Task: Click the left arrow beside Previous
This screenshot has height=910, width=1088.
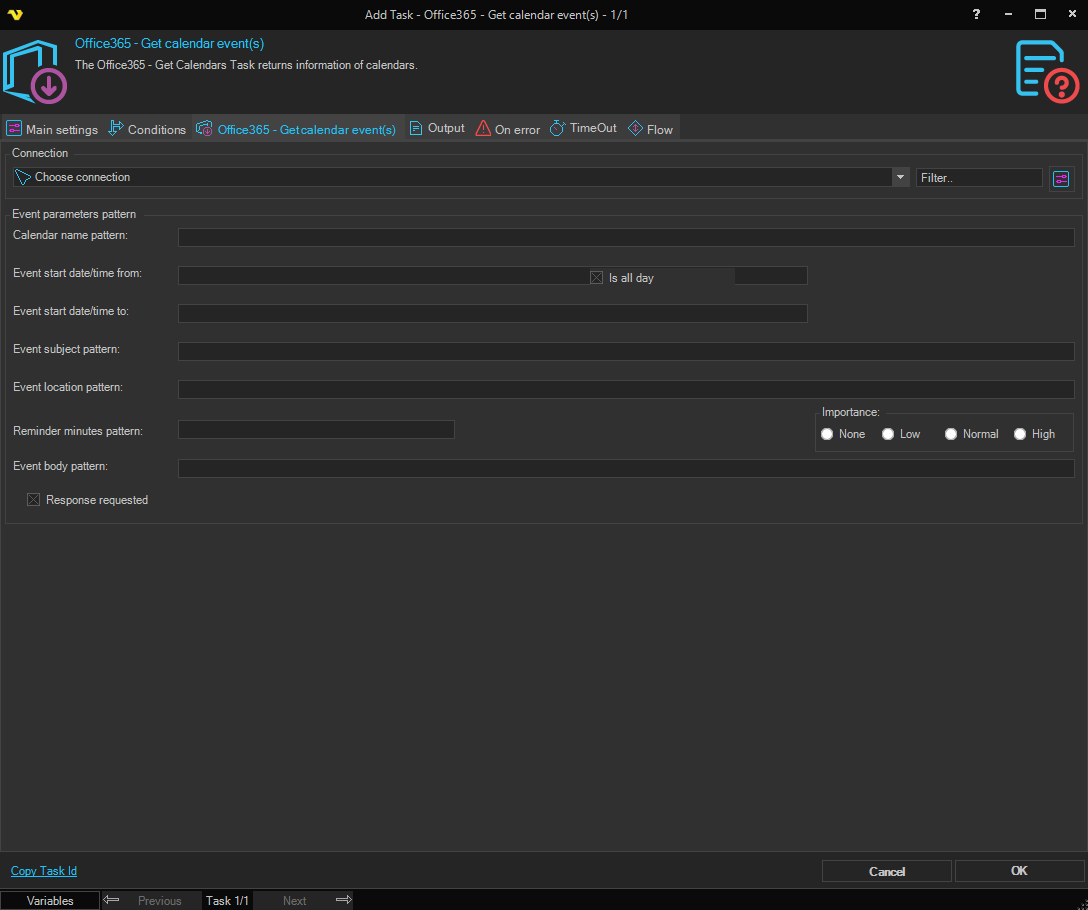Action: click(x=111, y=900)
